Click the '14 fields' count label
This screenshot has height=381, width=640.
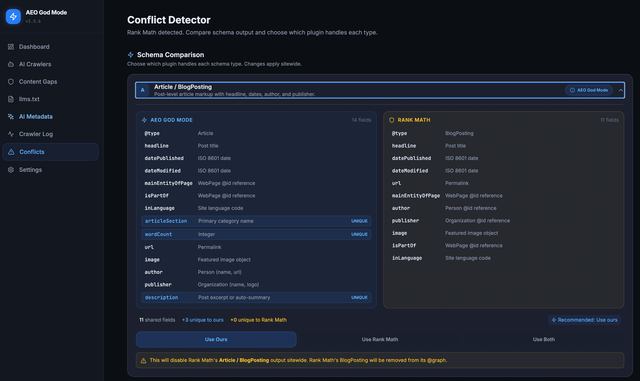(x=361, y=120)
